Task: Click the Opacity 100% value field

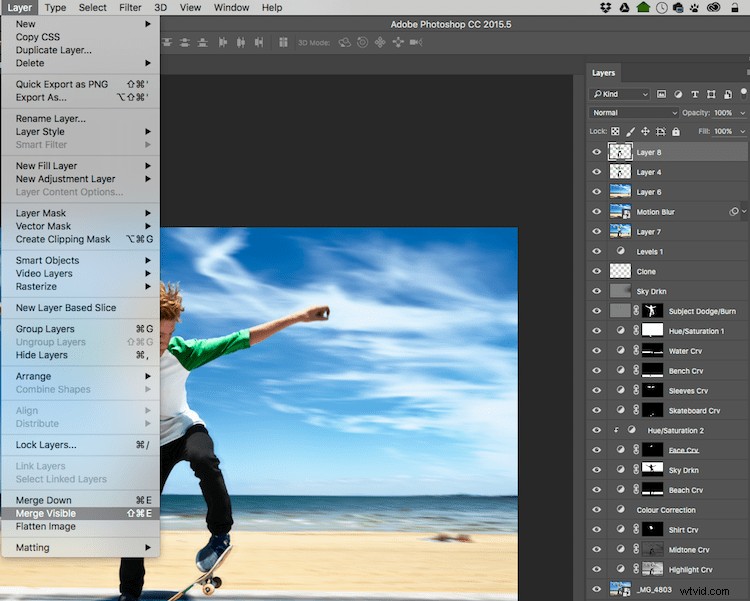Action: [724, 113]
